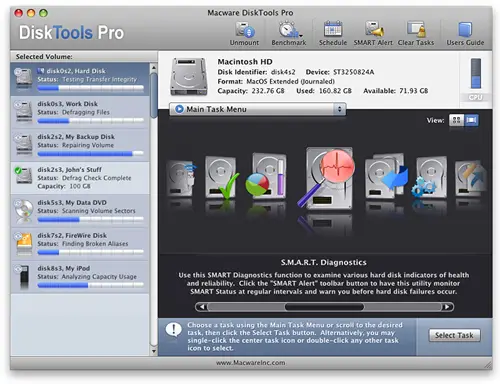Select disk2s2, My Backup Disk volume

coord(80,145)
